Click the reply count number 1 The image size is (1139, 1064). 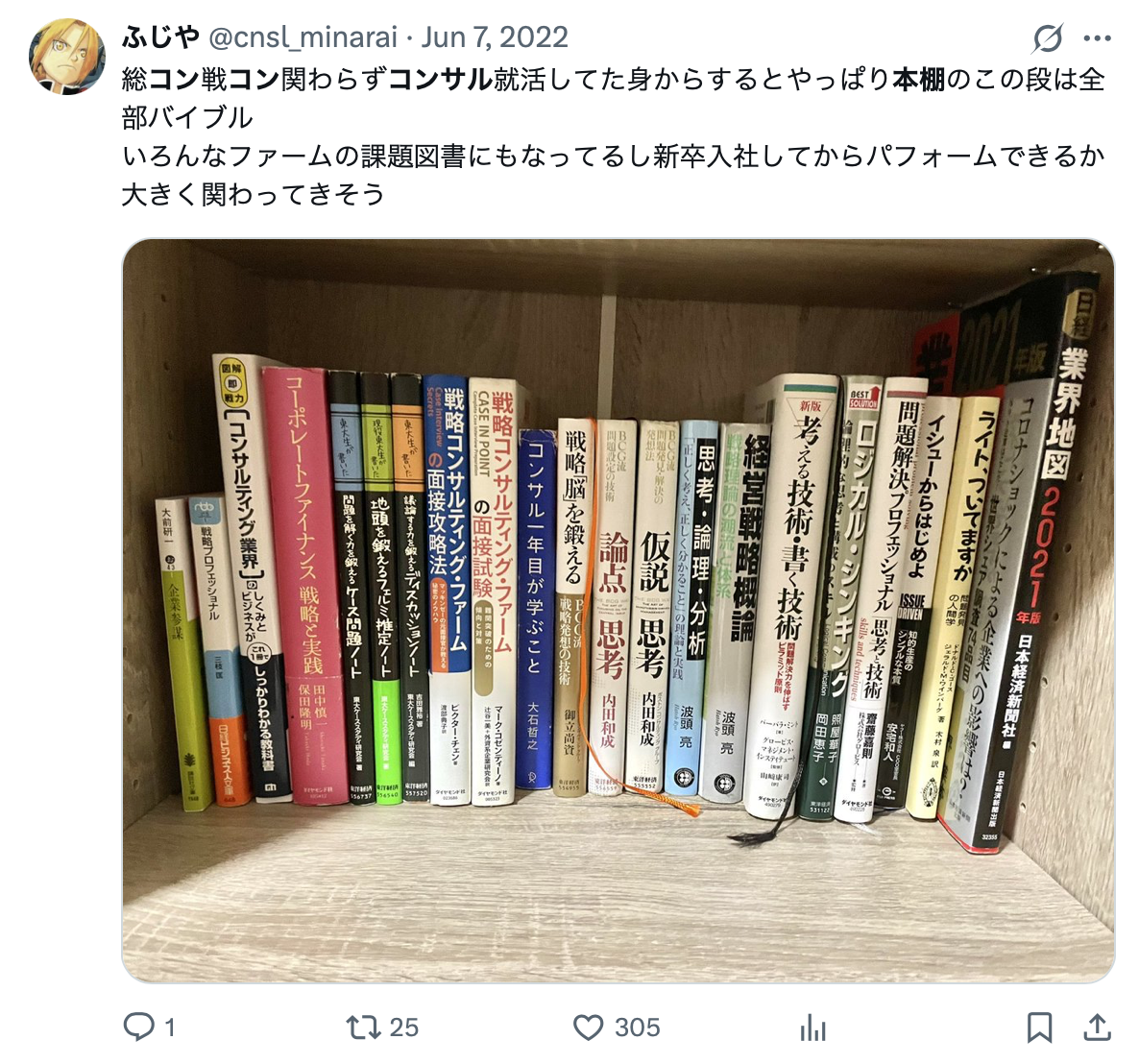point(169,1028)
